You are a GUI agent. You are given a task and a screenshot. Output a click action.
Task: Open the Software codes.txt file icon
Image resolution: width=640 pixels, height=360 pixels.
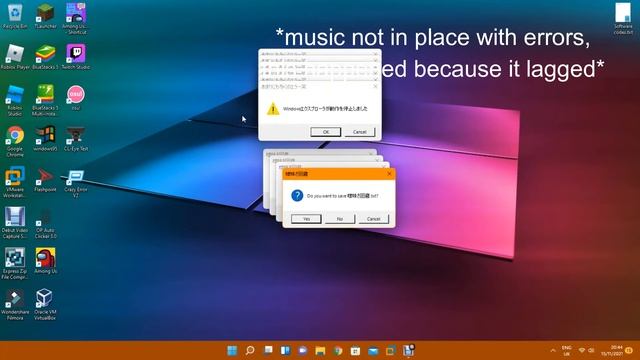[623, 19]
